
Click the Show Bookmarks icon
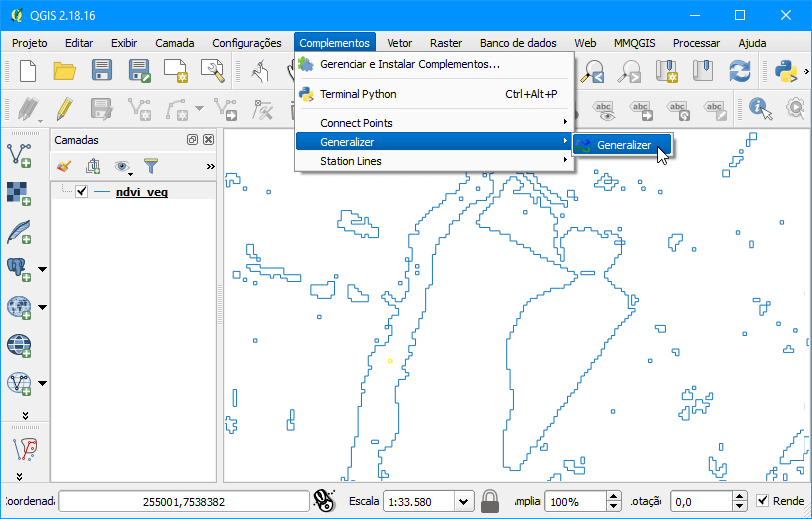pos(703,71)
